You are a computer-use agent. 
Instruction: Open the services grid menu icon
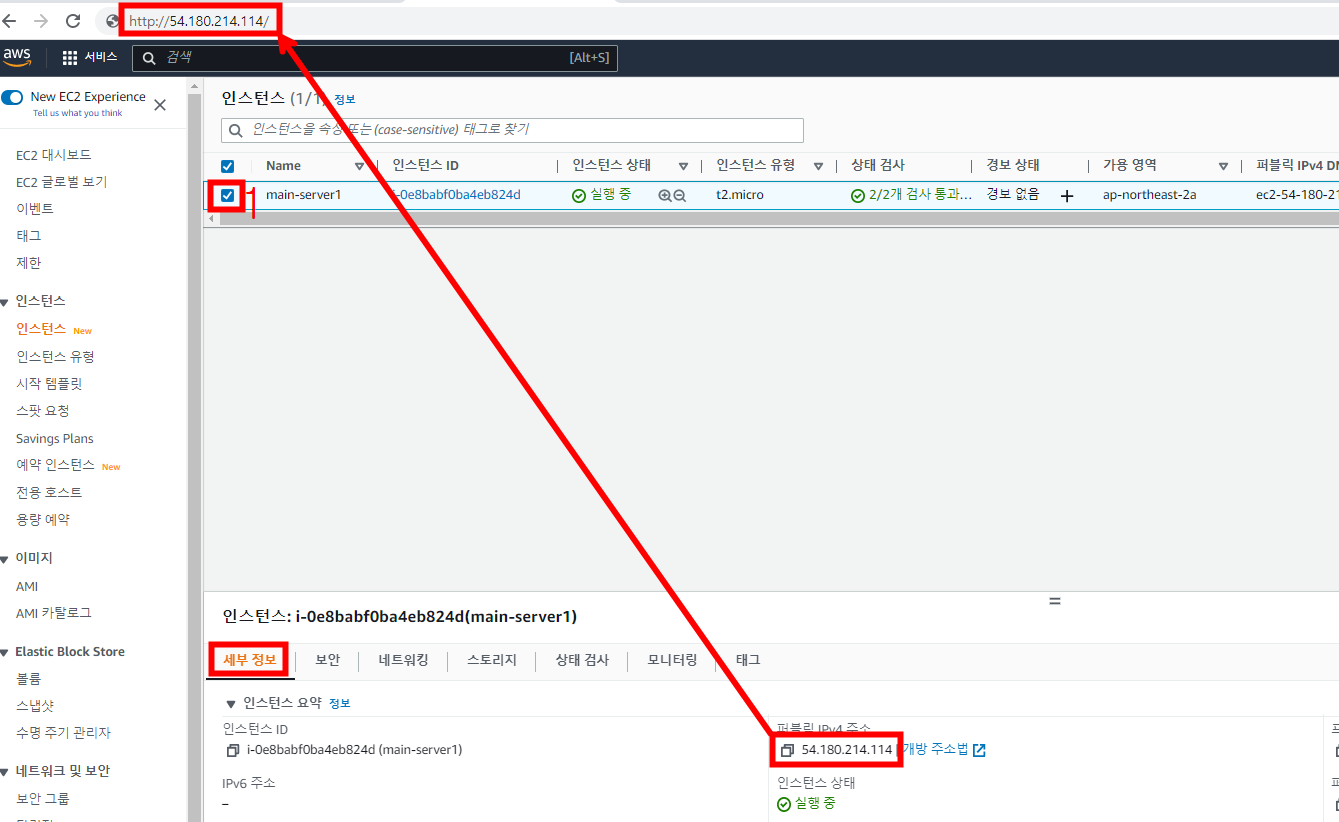pos(70,58)
